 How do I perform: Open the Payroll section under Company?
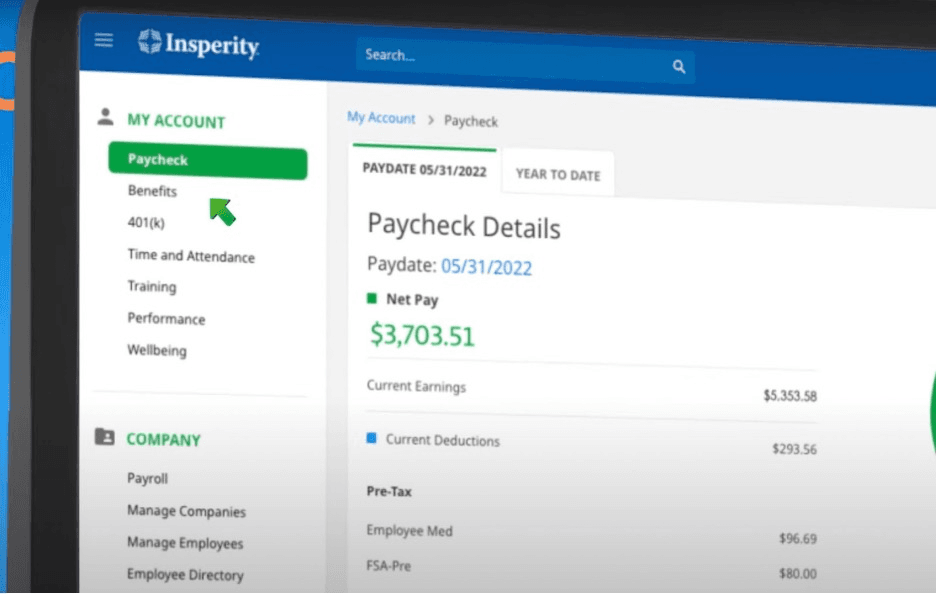pos(147,478)
